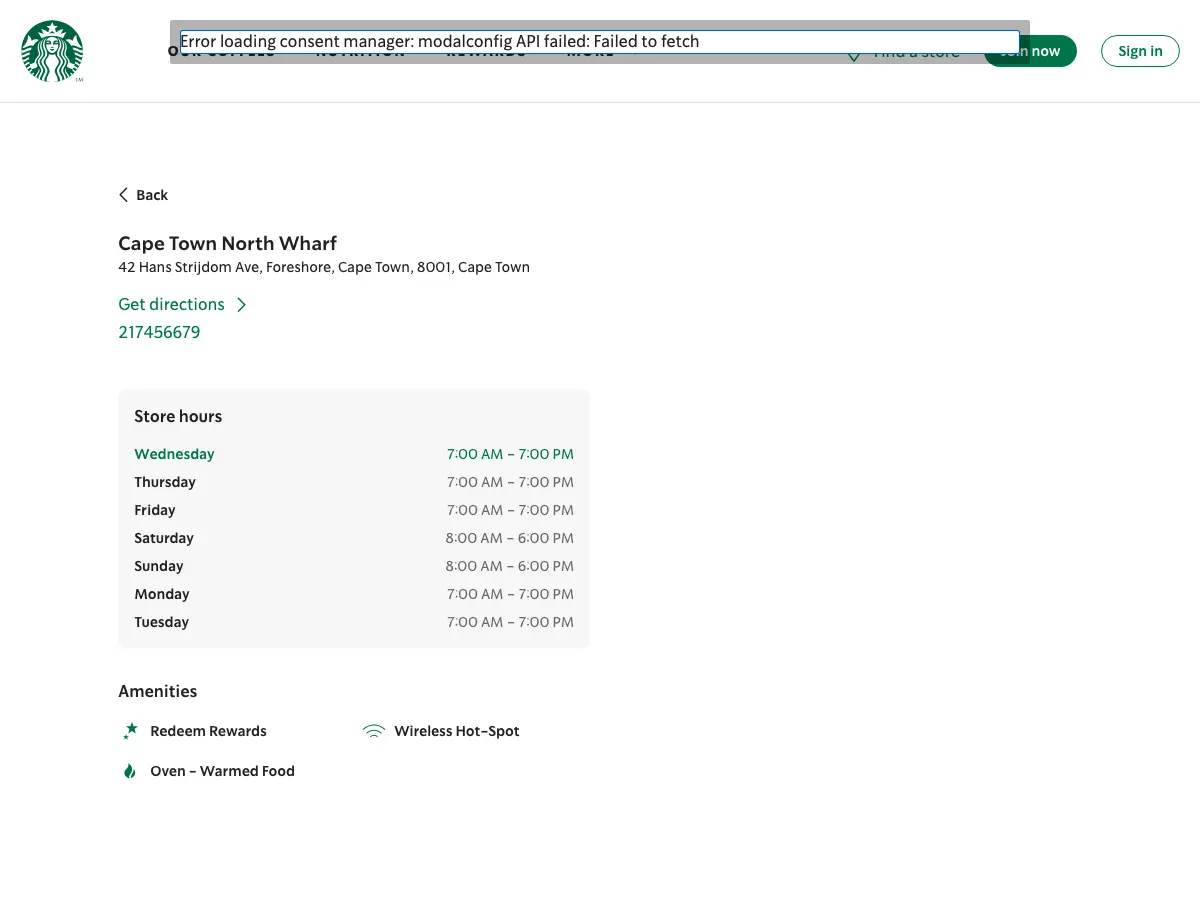This screenshot has height=900, width=1200.
Task: Click Friday's 7:00 AM – 7:00 PM hours
Action: coord(510,510)
